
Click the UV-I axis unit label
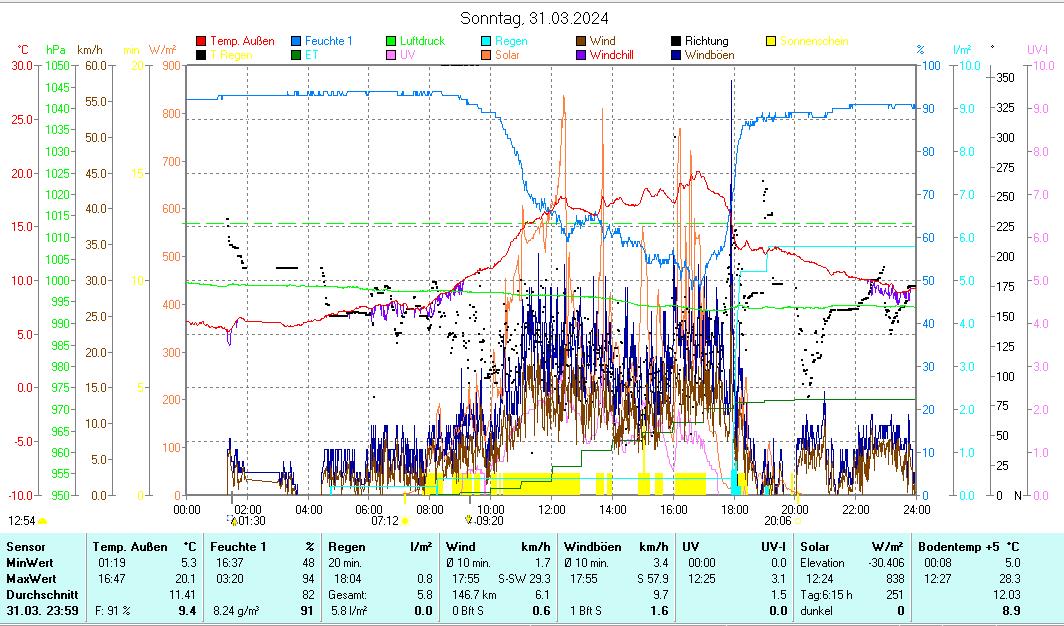[x=1038, y=50]
